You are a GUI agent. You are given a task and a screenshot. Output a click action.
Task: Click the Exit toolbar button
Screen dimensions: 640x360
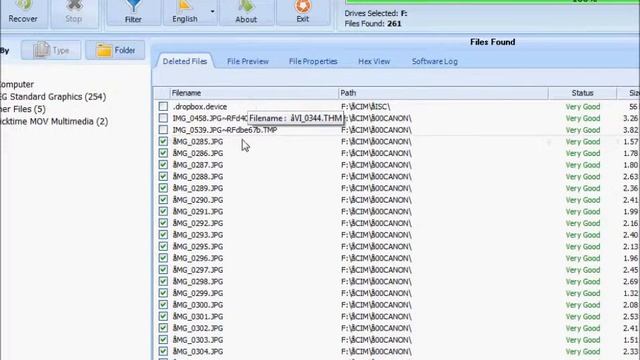(302, 13)
